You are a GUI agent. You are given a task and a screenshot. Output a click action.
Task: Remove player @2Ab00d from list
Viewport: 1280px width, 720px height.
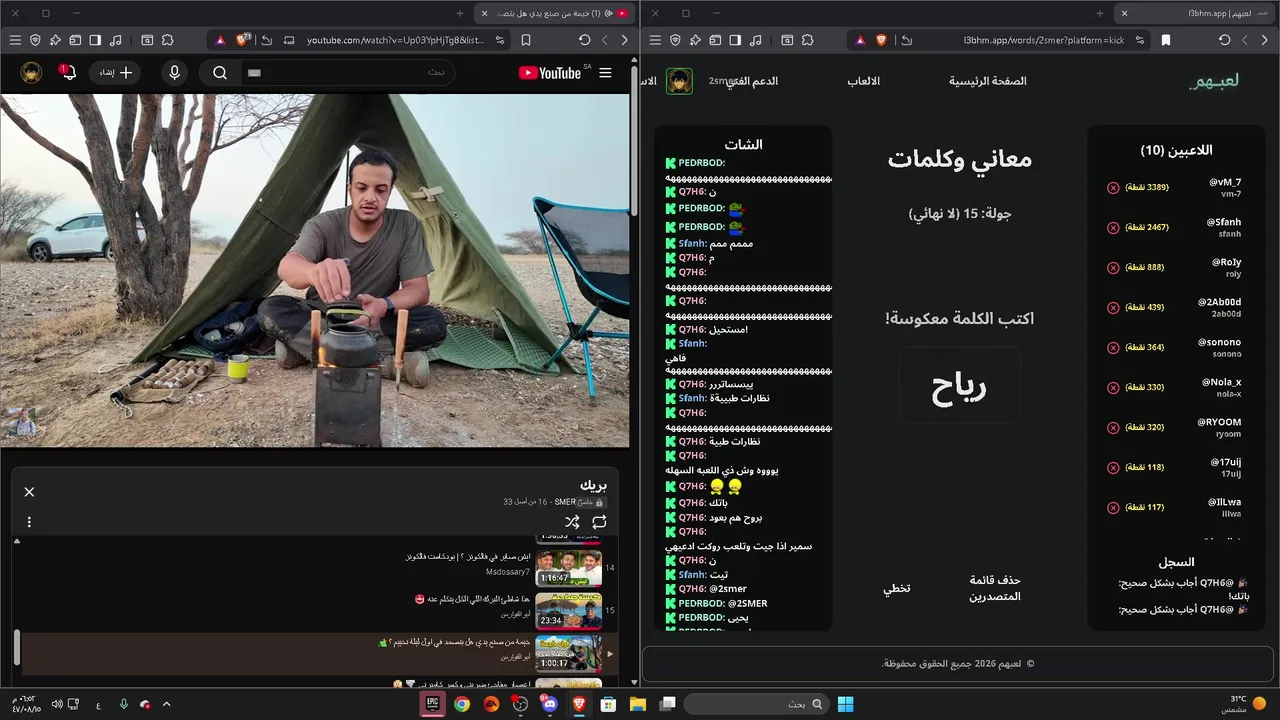(1113, 307)
